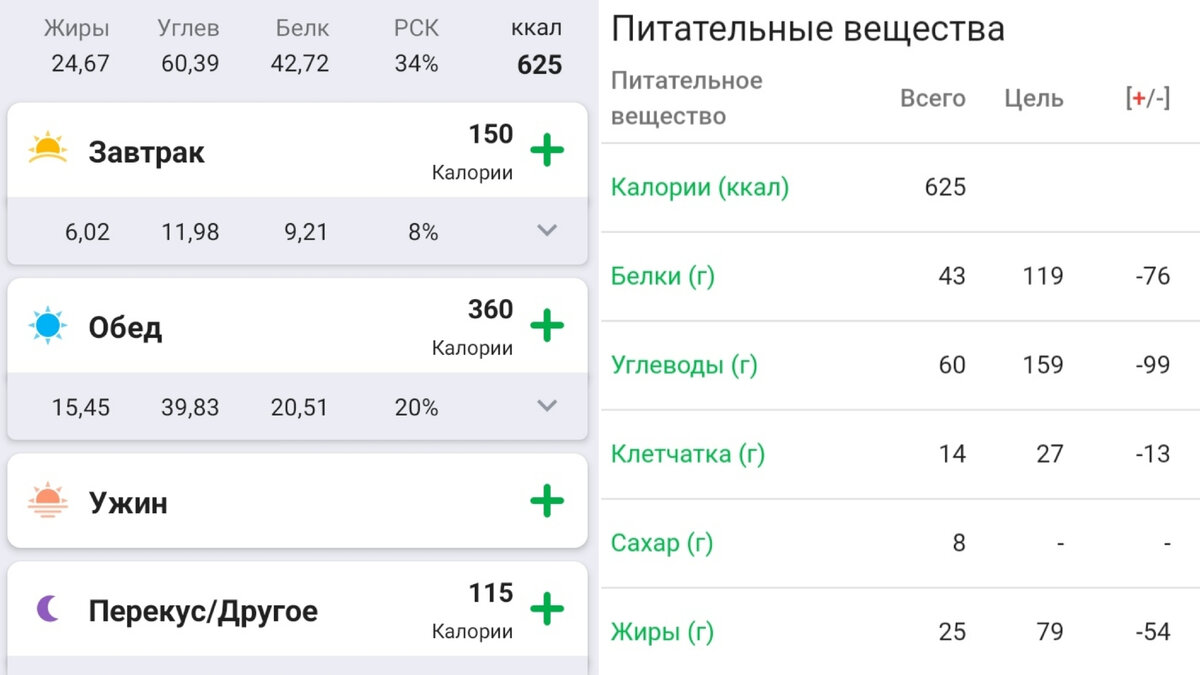
Task: Add food to Обед with plus icon
Action: point(546,326)
